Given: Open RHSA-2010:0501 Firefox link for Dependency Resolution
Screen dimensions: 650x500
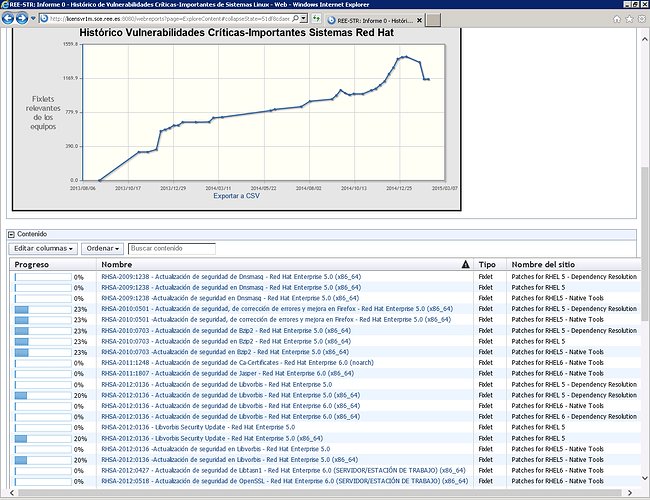Looking at the screenshot, I should (x=277, y=308).
